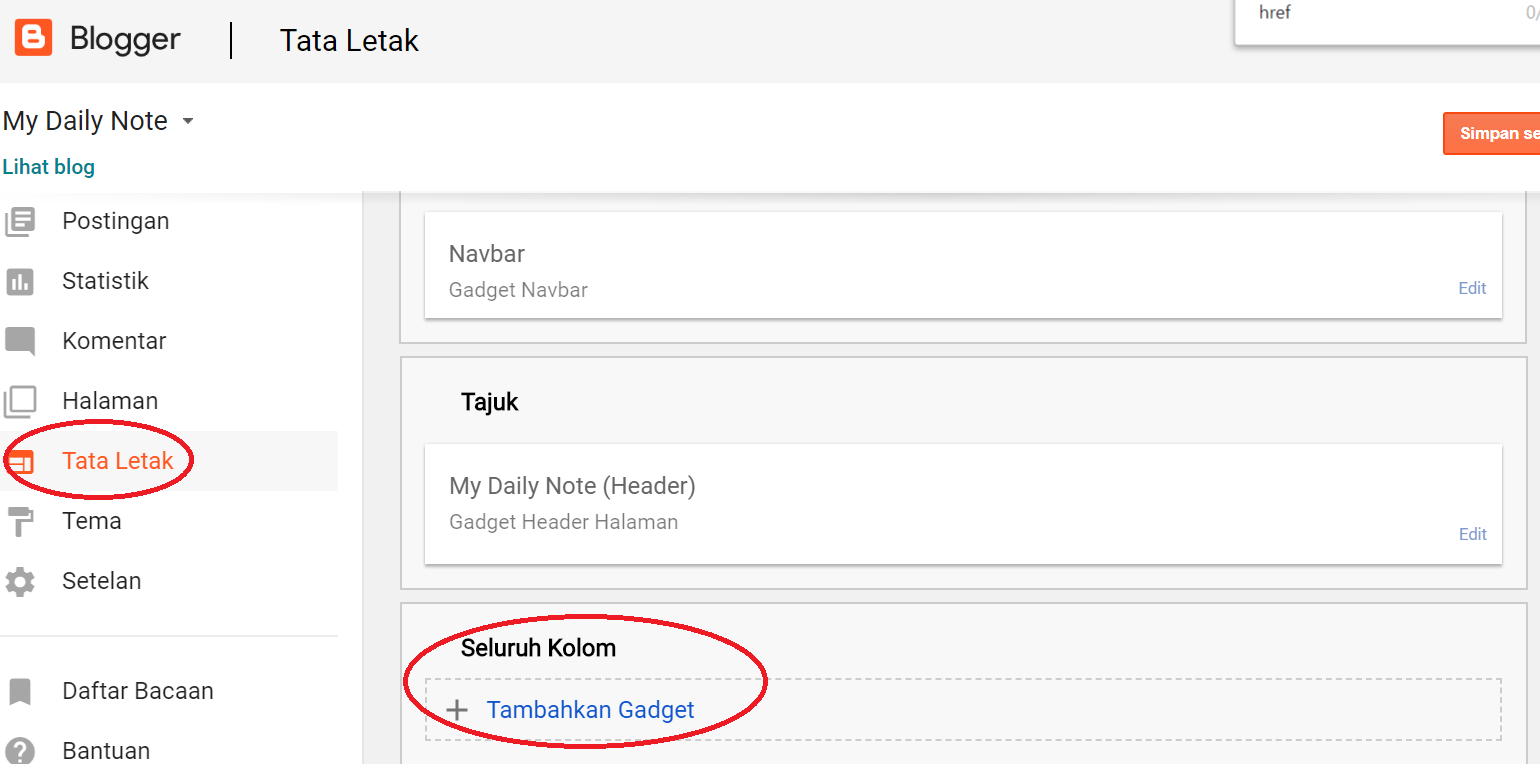Expand the My Daily Note blog dropdown
This screenshot has width=1540, height=764.
tap(188, 121)
